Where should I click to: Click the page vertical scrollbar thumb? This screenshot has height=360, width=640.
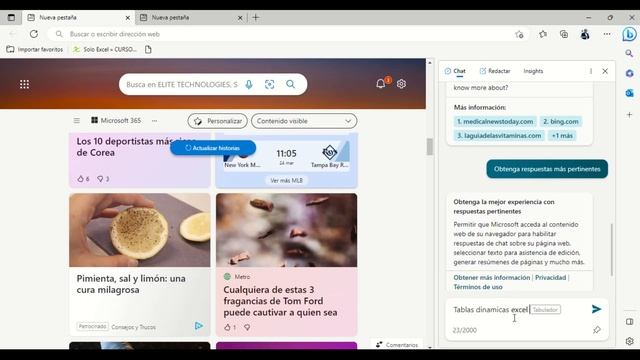pos(429,147)
